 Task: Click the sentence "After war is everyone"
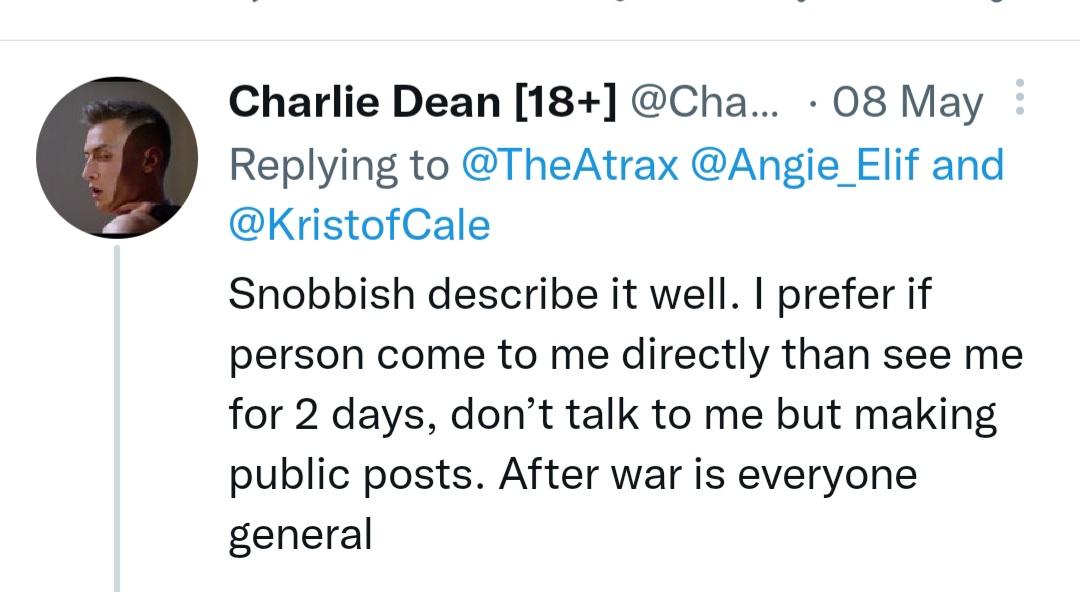[707, 474]
